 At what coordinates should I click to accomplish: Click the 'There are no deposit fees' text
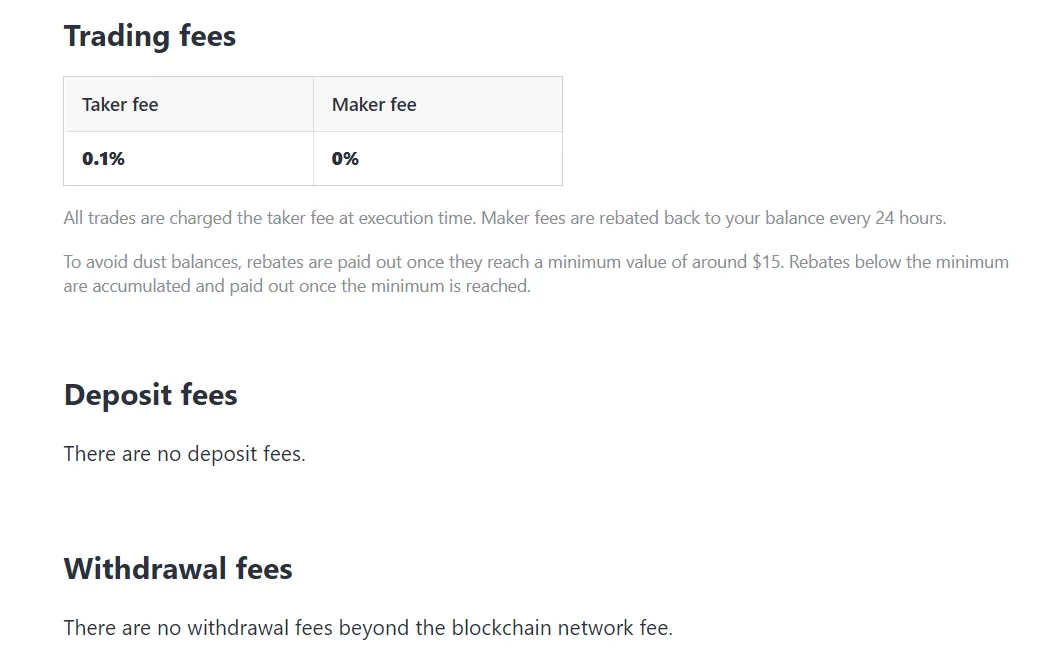[x=184, y=454]
